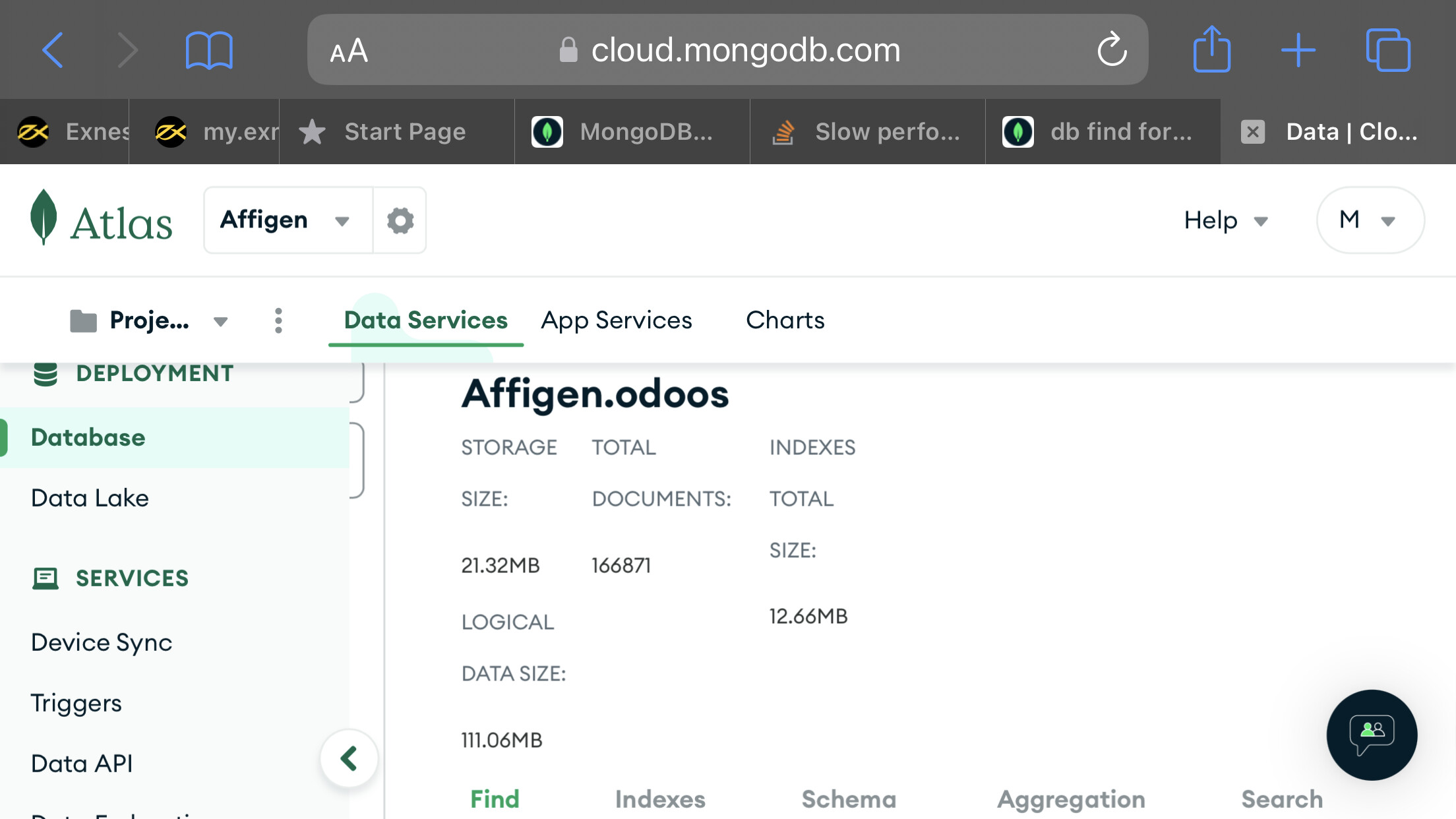Viewport: 1456px width, 819px height.
Task: Open the Help dropdown menu
Action: pyautogui.click(x=1225, y=220)
